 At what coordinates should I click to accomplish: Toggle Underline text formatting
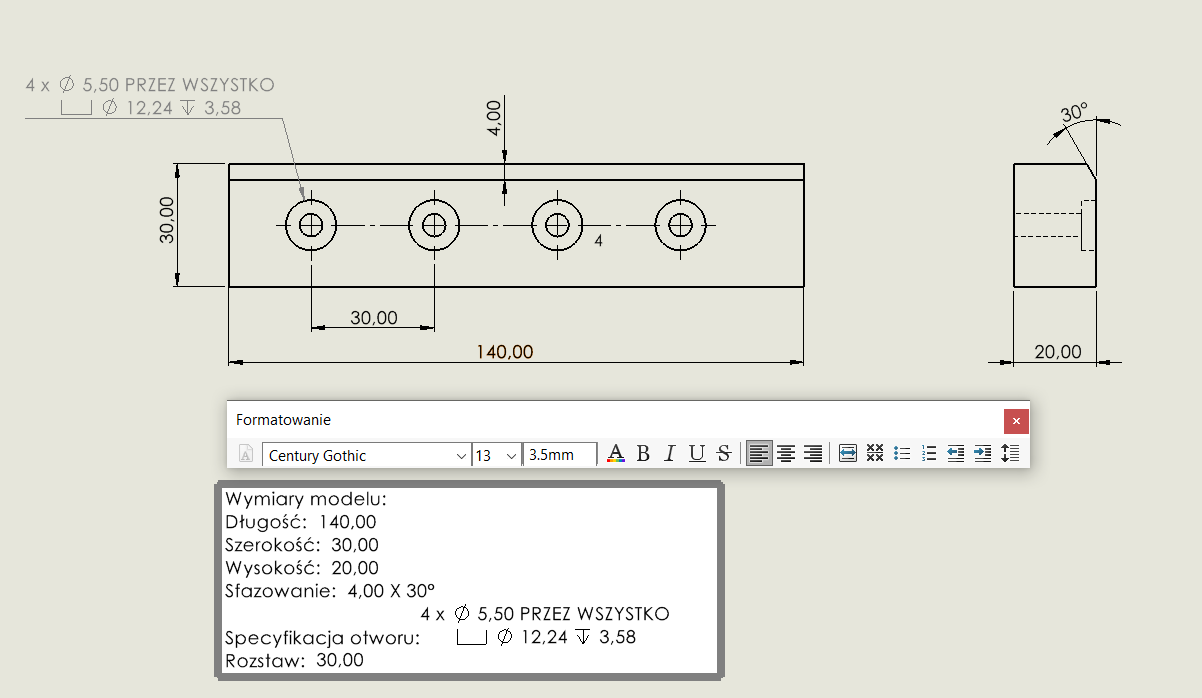tap(697, 454)
